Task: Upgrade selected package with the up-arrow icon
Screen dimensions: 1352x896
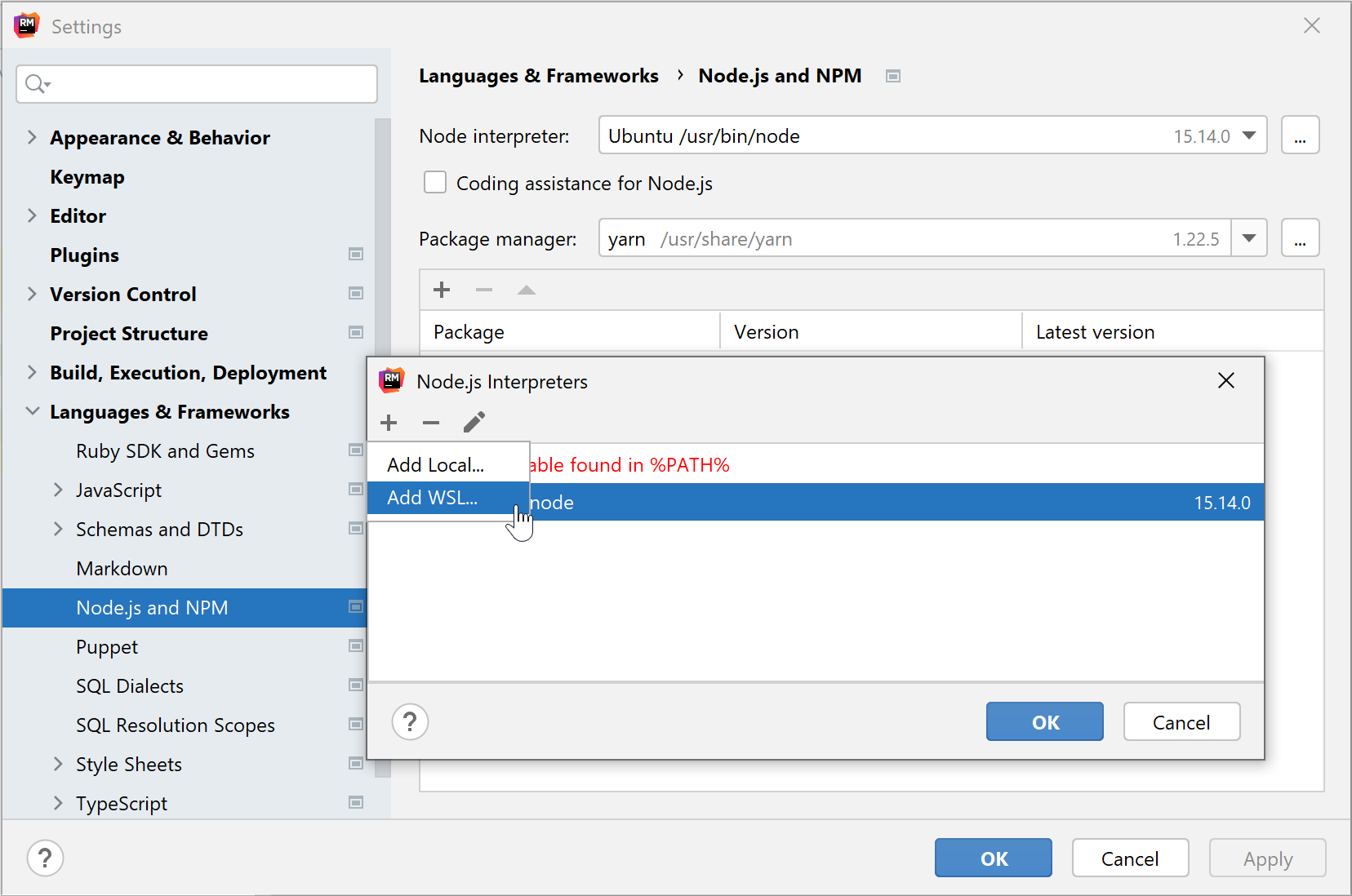Action: 527,290
